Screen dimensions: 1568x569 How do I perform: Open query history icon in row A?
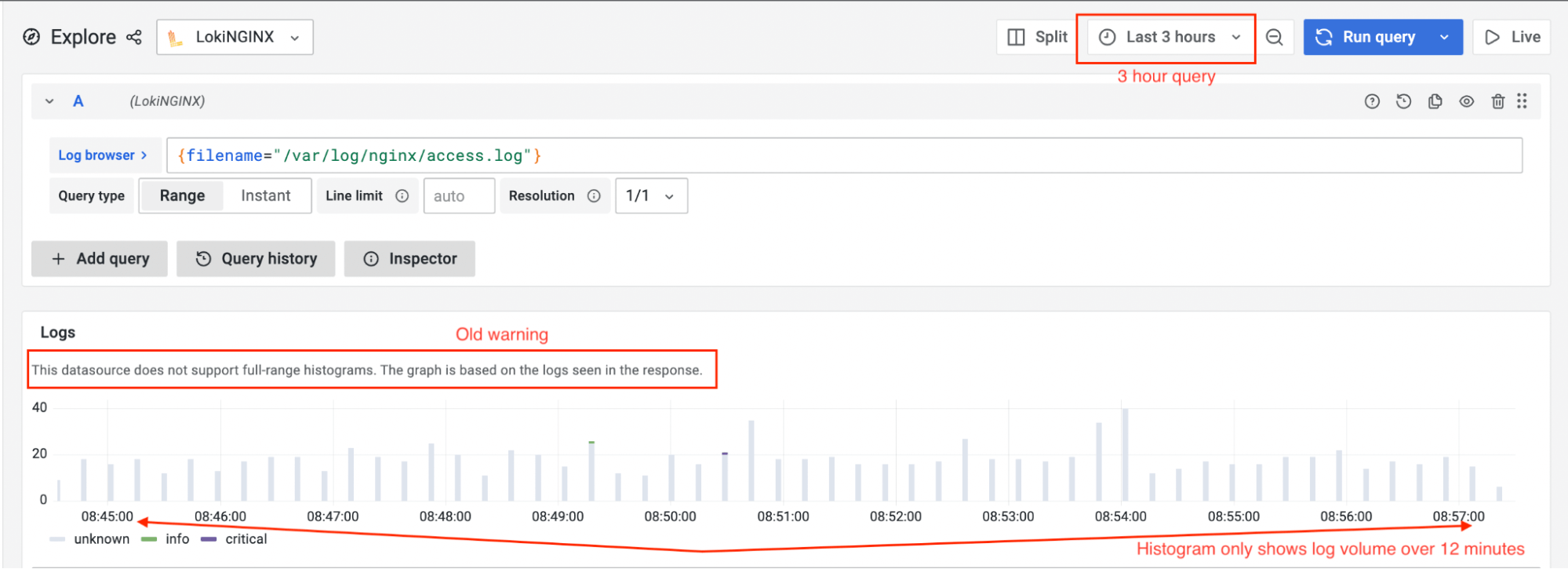(1403, 101)
